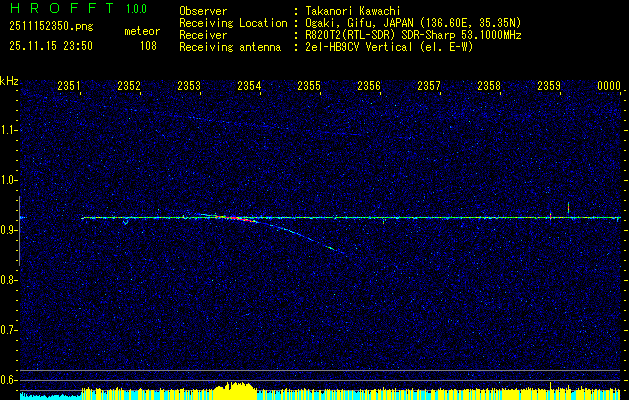The width and height of the screenshot is (629, 400).
Task: Select the location text Ogaki, Gifu, JAPAN
Action: tap(357, 23)
